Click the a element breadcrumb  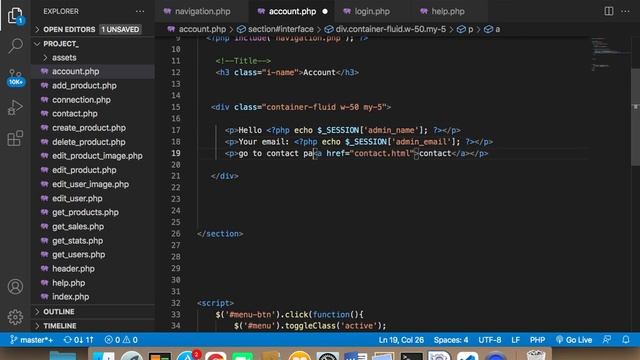pyautogui.click(x=492, y=29)
